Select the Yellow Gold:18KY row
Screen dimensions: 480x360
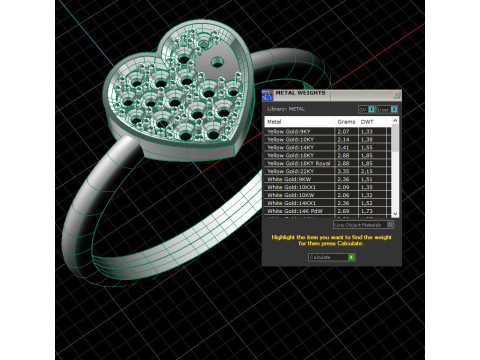(328, 155)
